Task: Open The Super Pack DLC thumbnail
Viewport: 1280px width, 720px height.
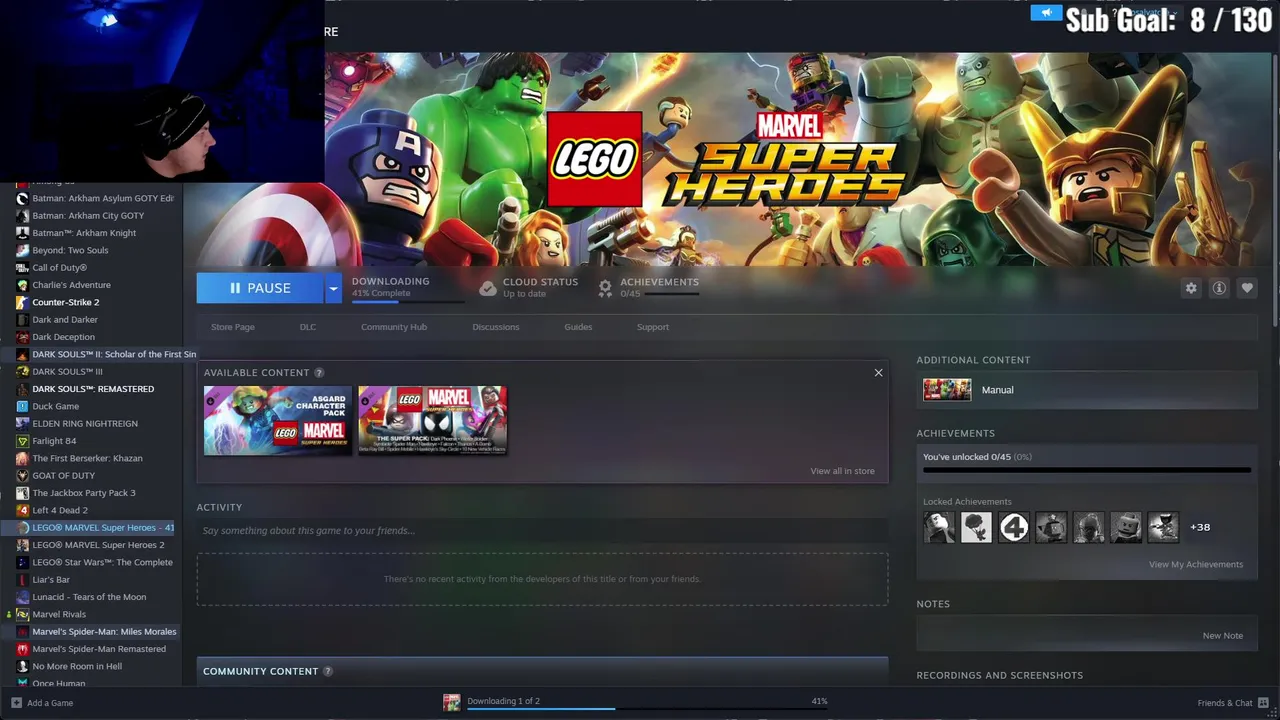Action: [432, 421]
